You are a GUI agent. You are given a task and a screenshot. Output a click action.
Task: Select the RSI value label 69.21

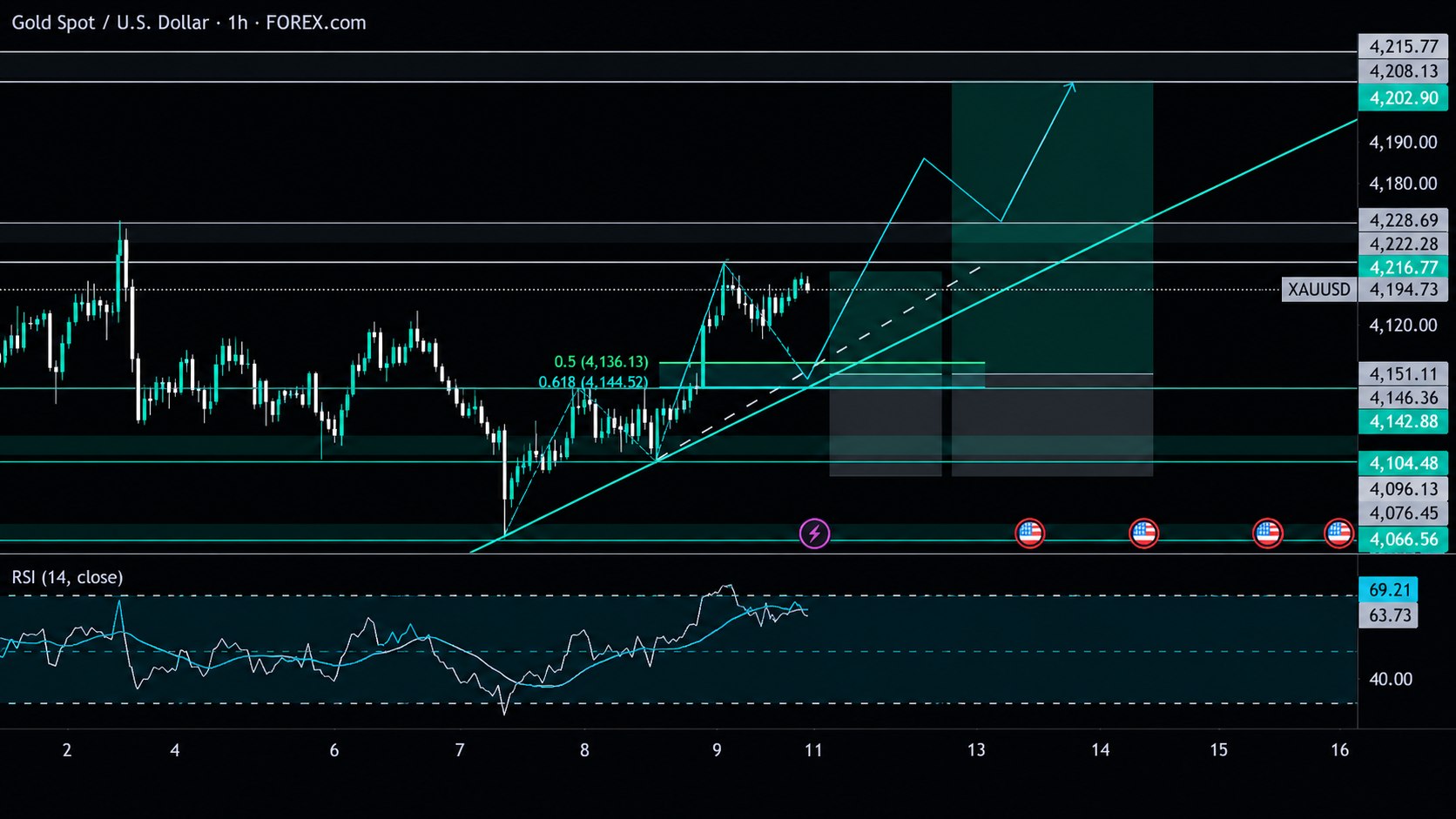point(1389,589)
